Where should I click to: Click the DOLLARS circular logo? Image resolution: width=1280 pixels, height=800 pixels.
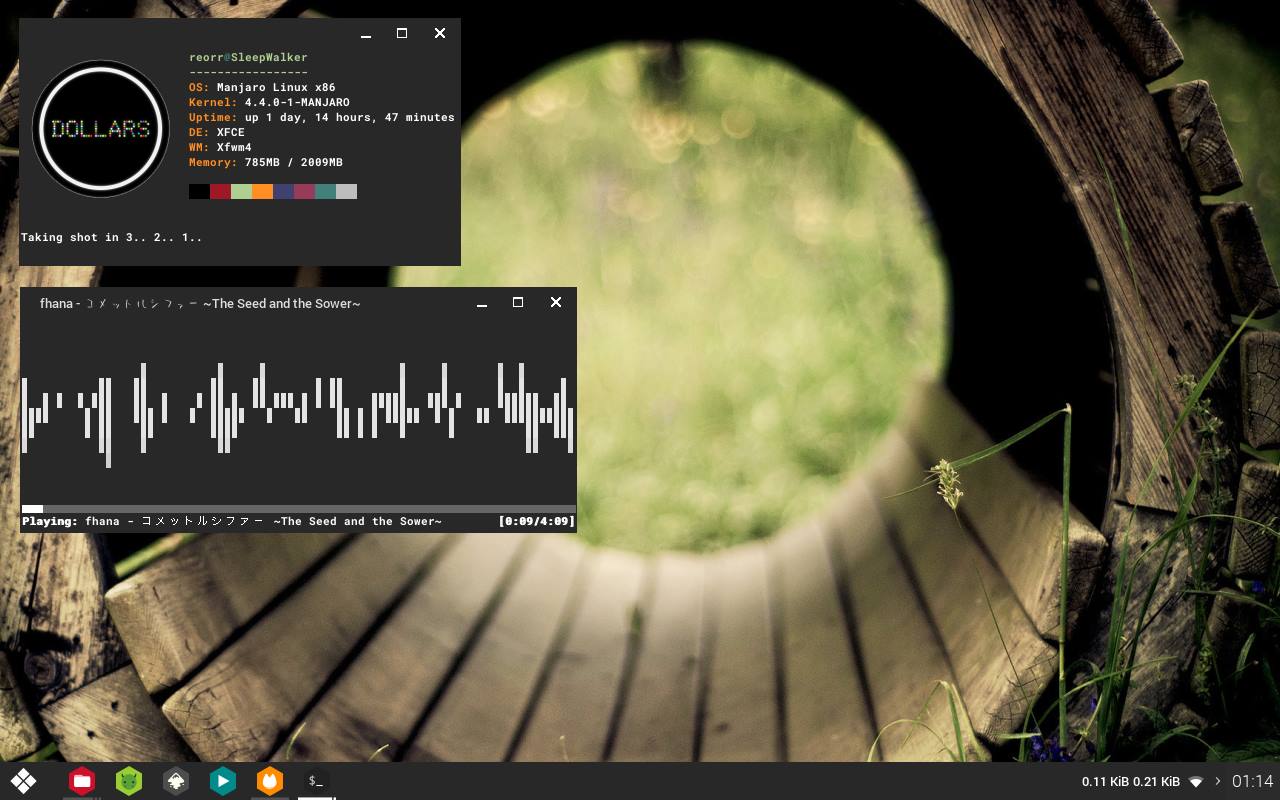tap(100, 129)
